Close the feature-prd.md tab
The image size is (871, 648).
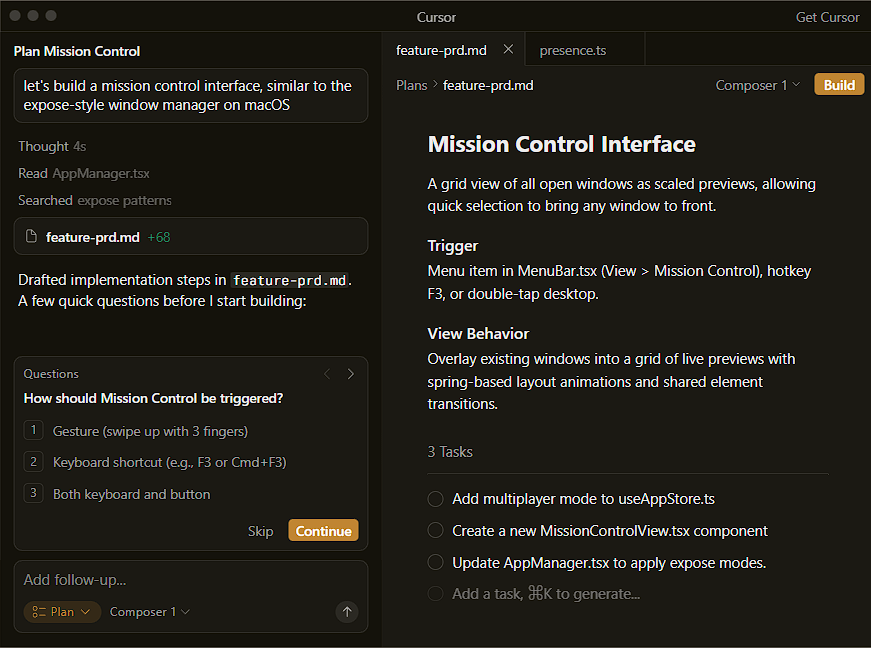(x=508, y=49)
